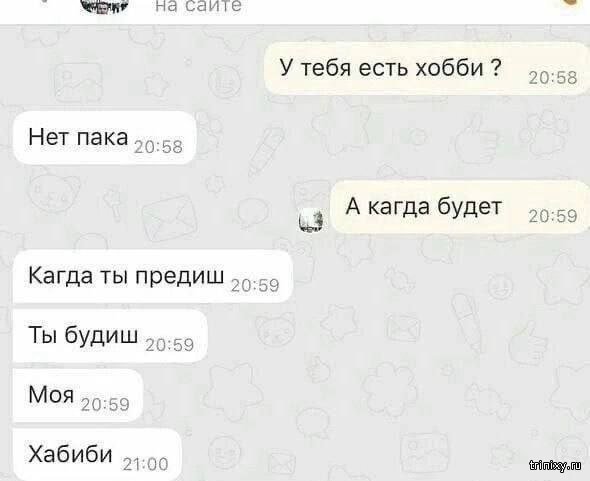This screenshot has width=590, height=481.
Task: Click 20:58 timestamp on 'Нет пака'
Action: click(158, 147)
